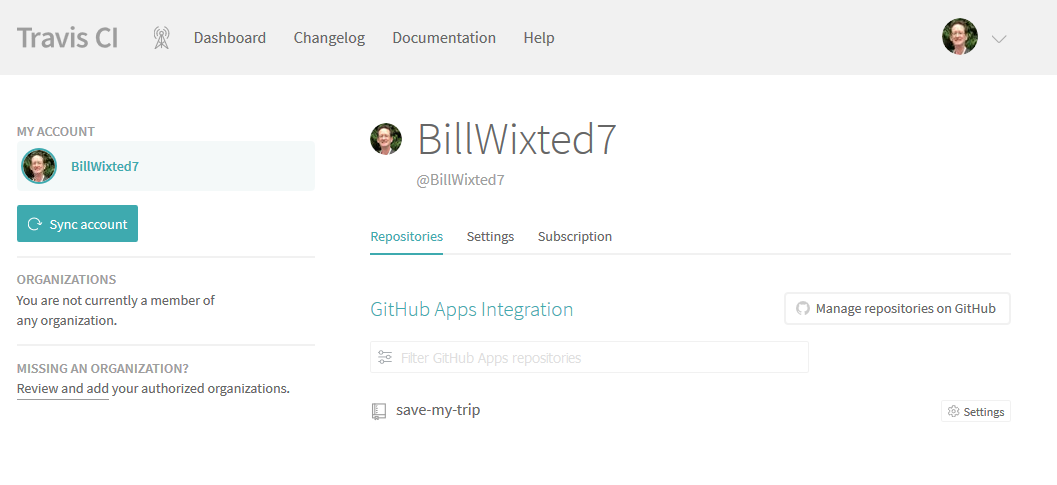The image size is (1057, 485).
Task: Focus the Filter GitHub Apps repositories field
Action: pyautogui.click(x=589, y=358)
